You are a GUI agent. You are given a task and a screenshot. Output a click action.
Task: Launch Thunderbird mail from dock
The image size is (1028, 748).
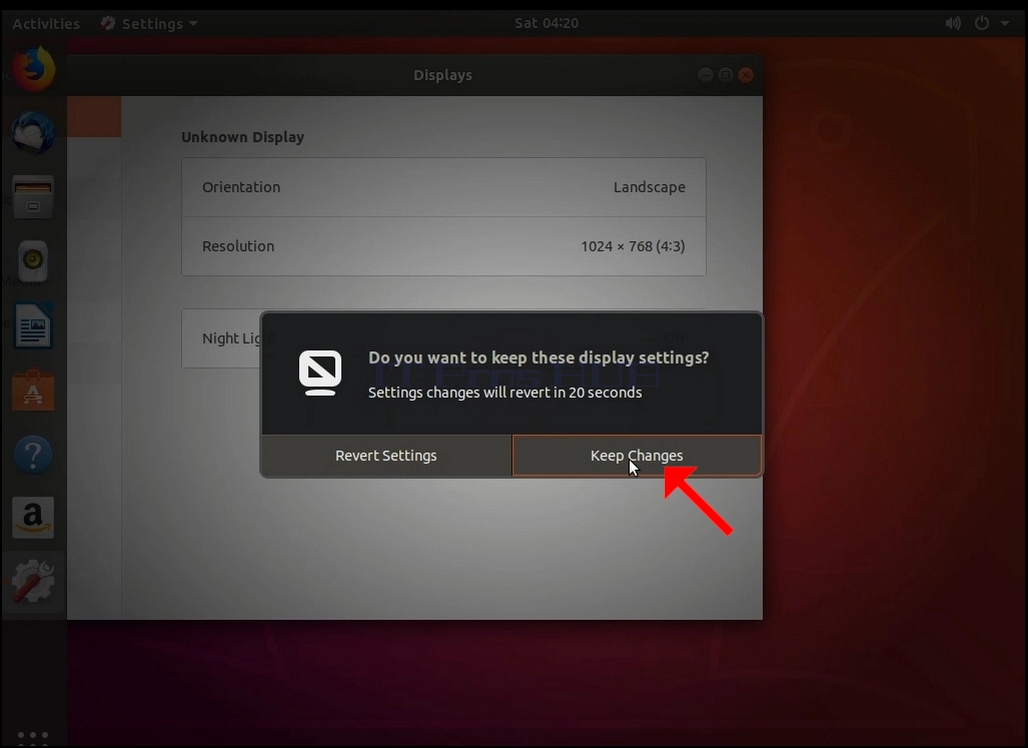coord(33,133)
